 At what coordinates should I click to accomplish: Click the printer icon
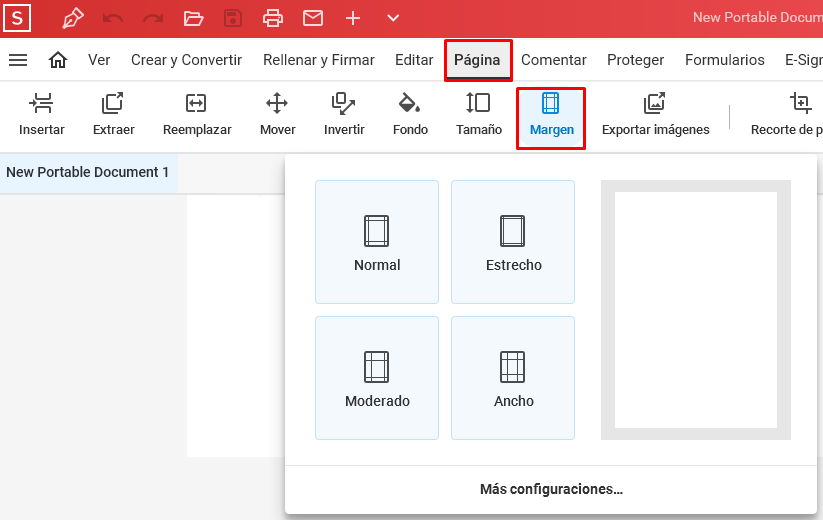tap(273, 18)
